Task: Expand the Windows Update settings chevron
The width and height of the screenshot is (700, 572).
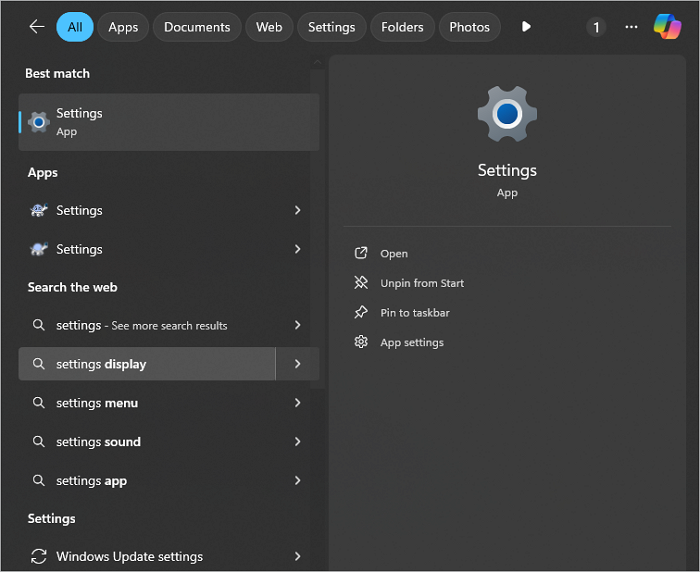Action: (297, 556)
